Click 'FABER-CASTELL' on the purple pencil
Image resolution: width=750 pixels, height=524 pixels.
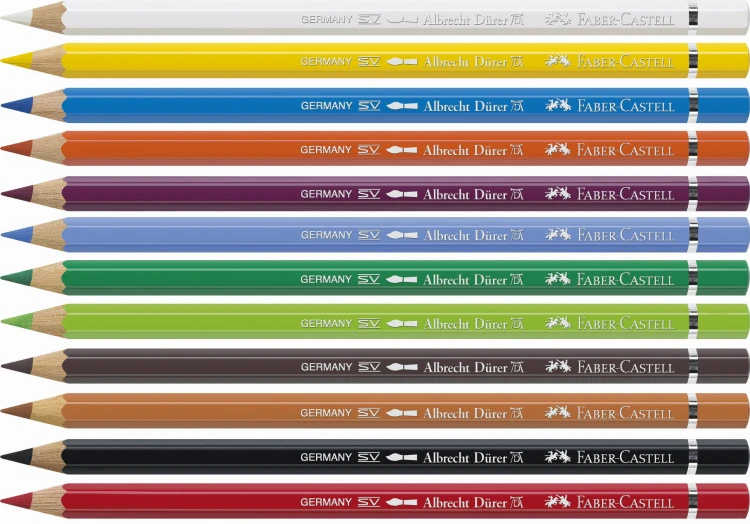point(626,194)
